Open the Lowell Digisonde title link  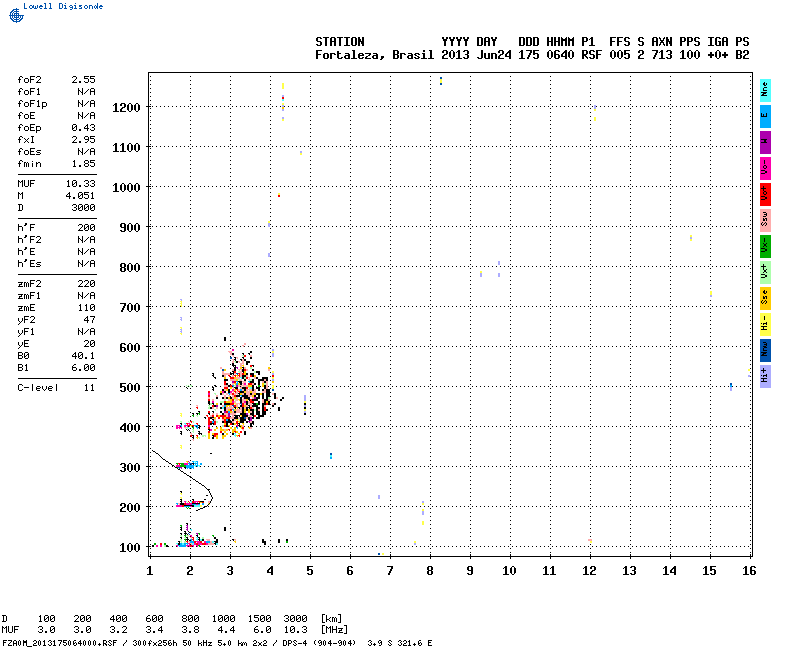click(63, 6)
